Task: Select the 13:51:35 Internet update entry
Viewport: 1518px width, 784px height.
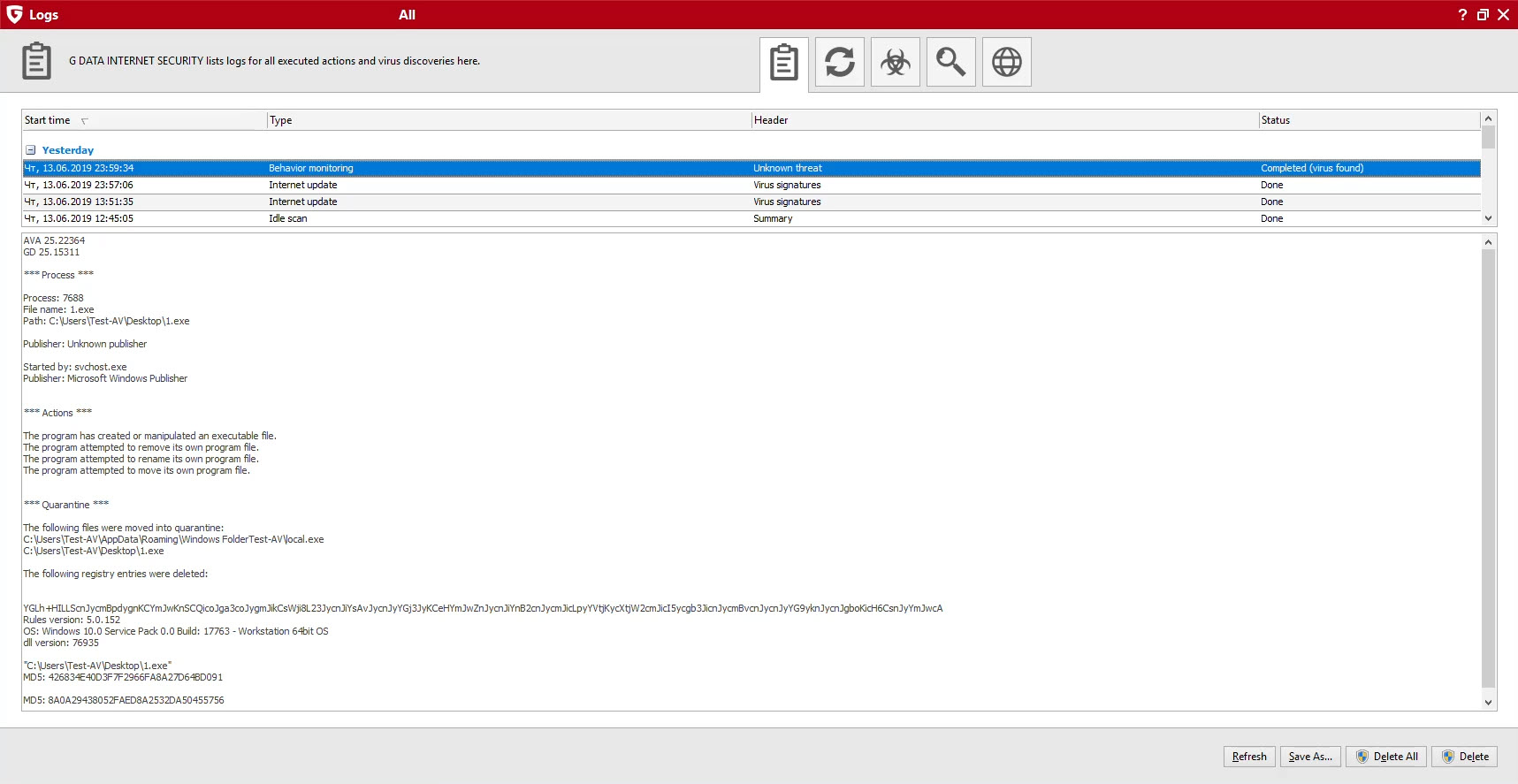Action: (751, 202)
